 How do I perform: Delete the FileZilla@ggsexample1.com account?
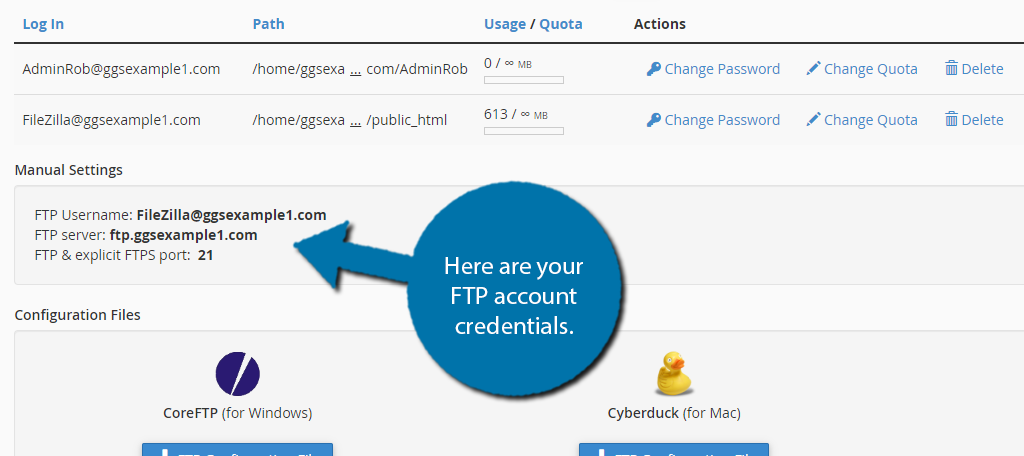coord(982,120)
